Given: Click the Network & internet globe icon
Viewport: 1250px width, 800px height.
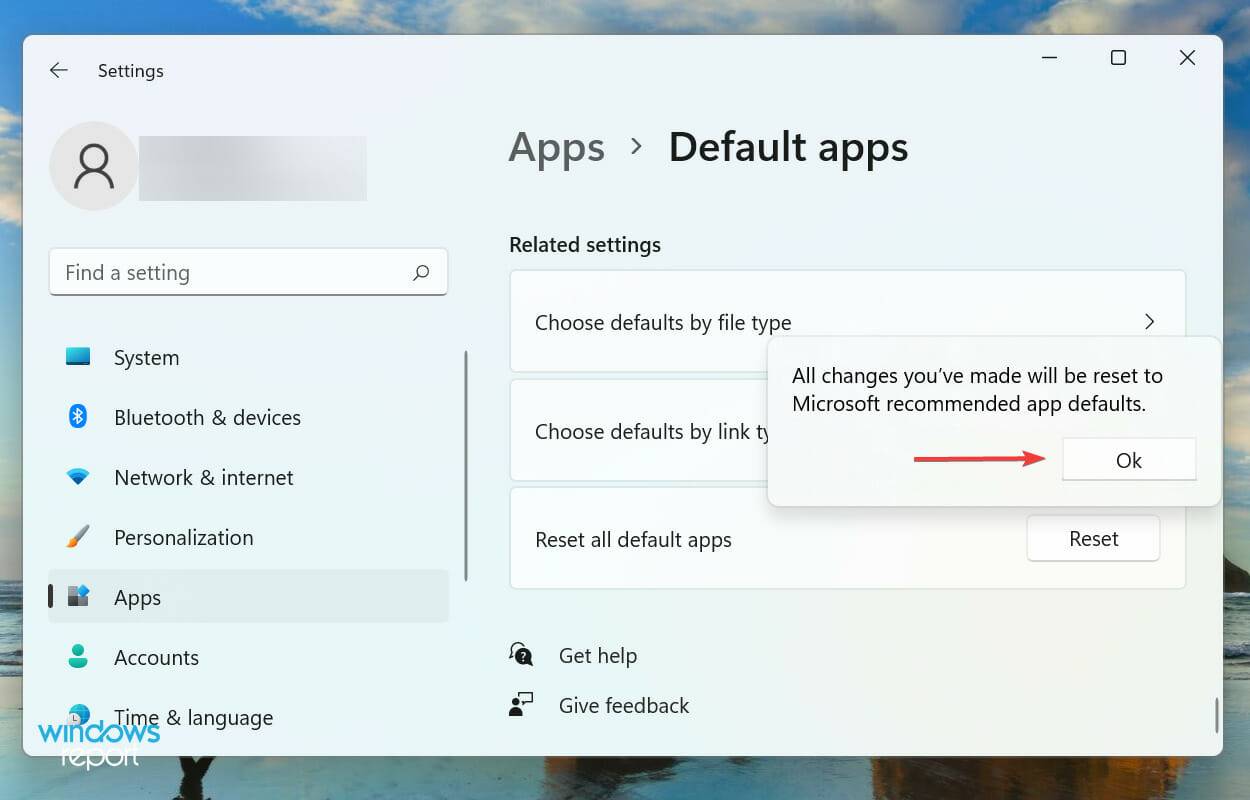Looking at the screenshot, I should tap(78, 477).
